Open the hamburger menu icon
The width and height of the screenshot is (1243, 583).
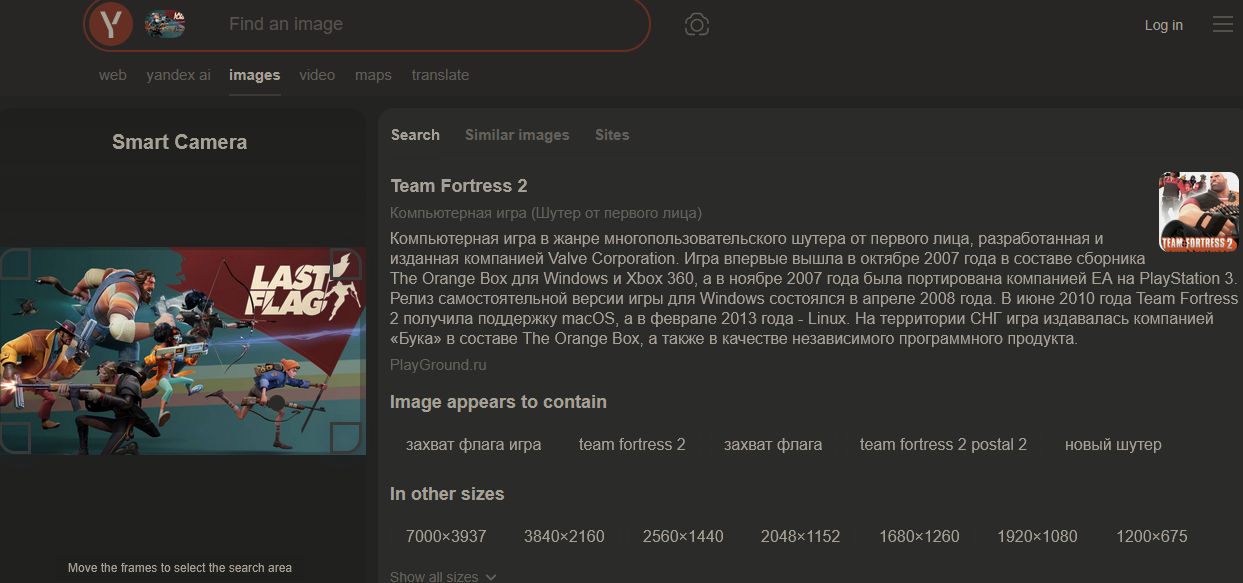[x=1222, y=25]
